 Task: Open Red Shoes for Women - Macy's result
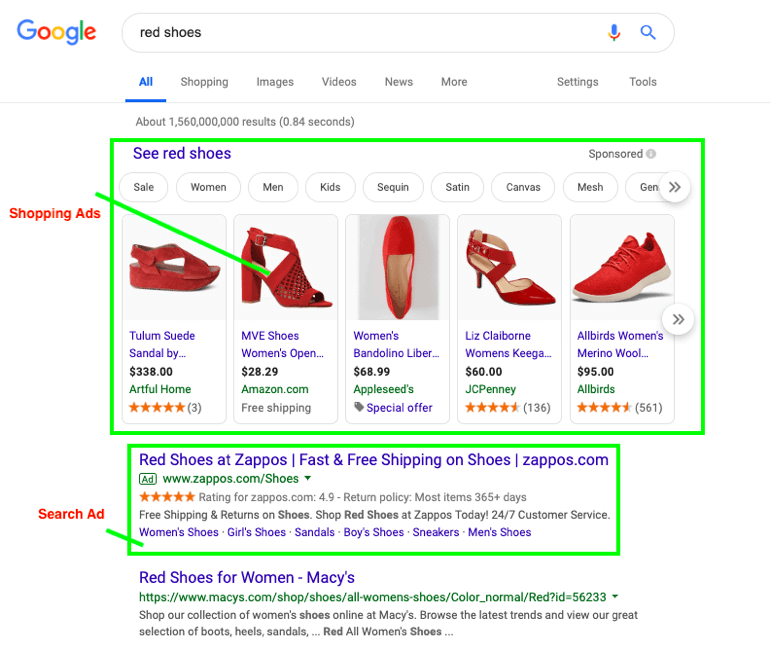247,577
